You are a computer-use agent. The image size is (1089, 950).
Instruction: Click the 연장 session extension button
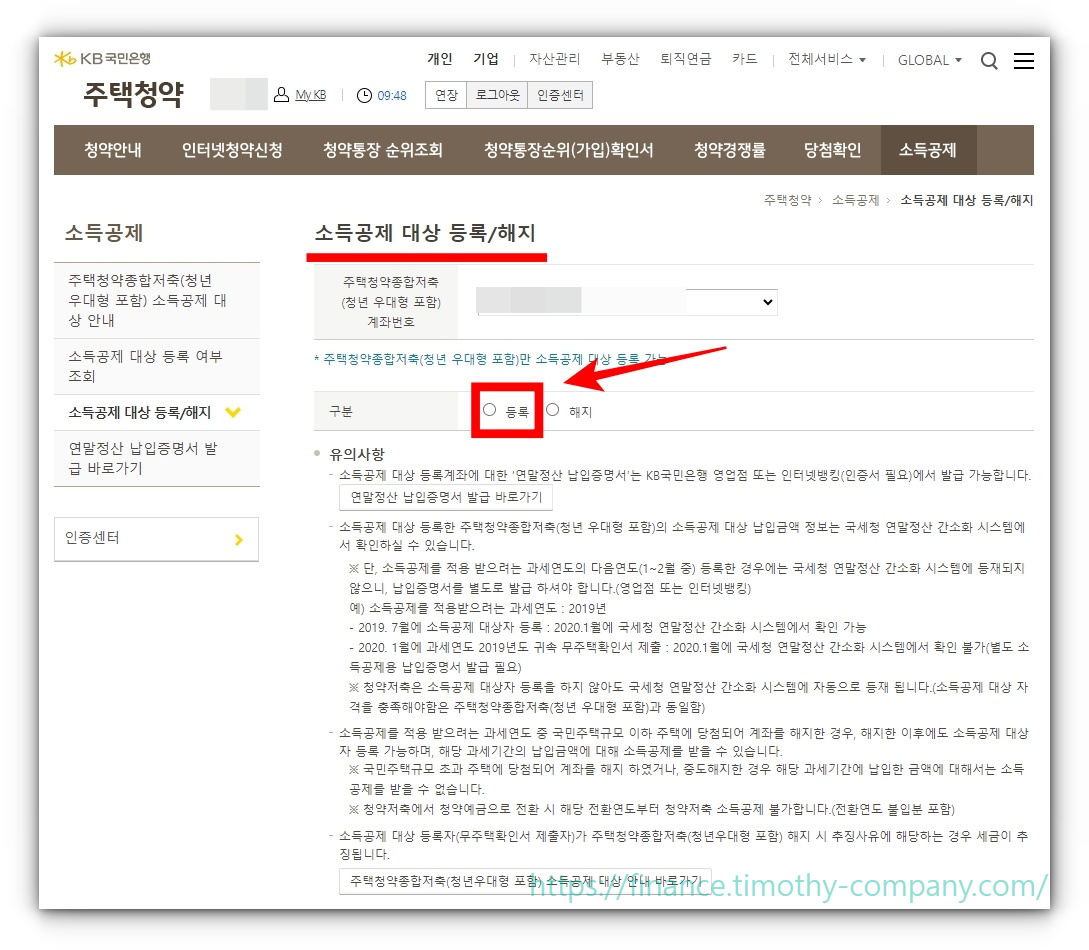click(x=446, y=95)
